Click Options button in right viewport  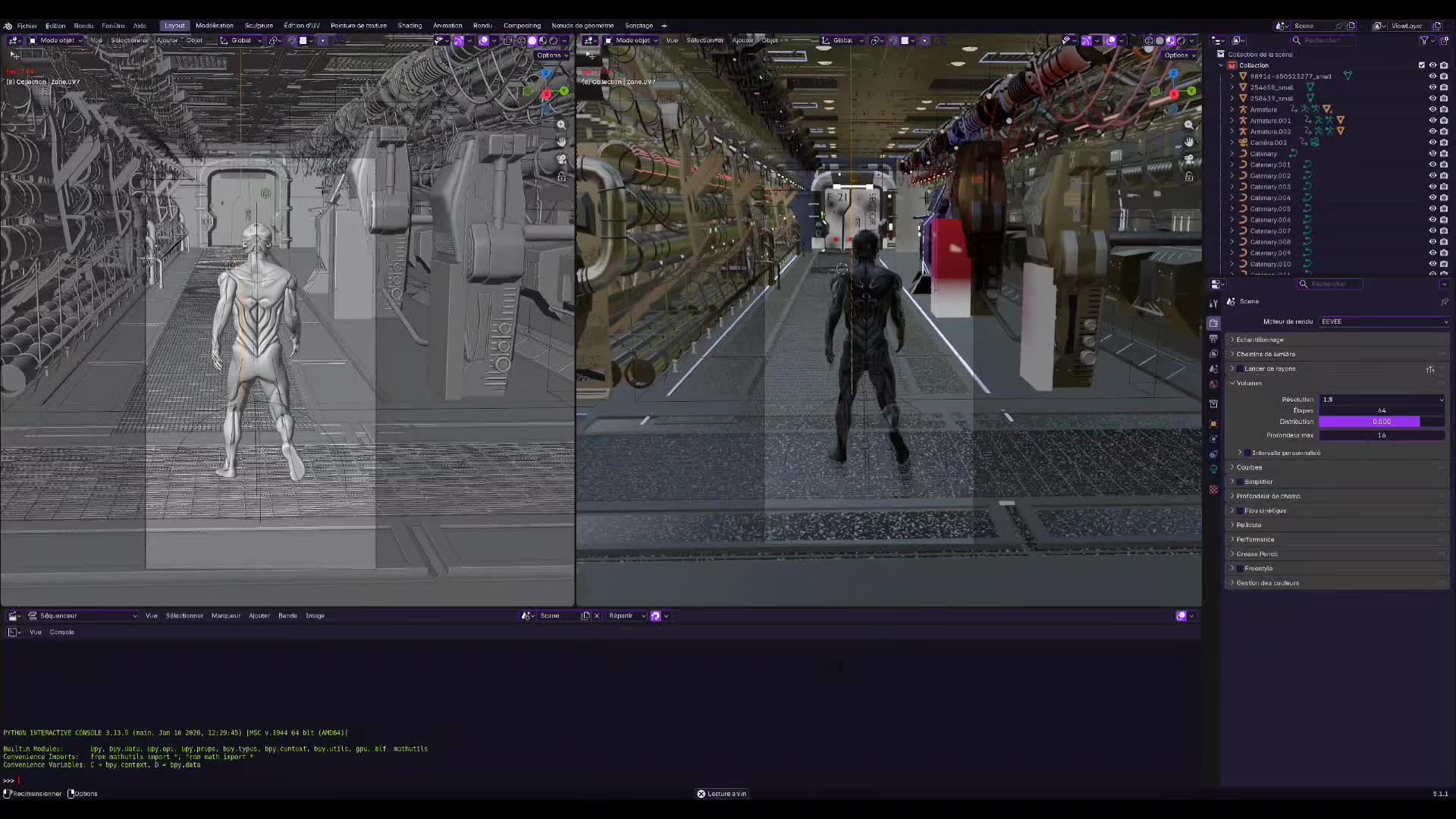(1179, 55)
